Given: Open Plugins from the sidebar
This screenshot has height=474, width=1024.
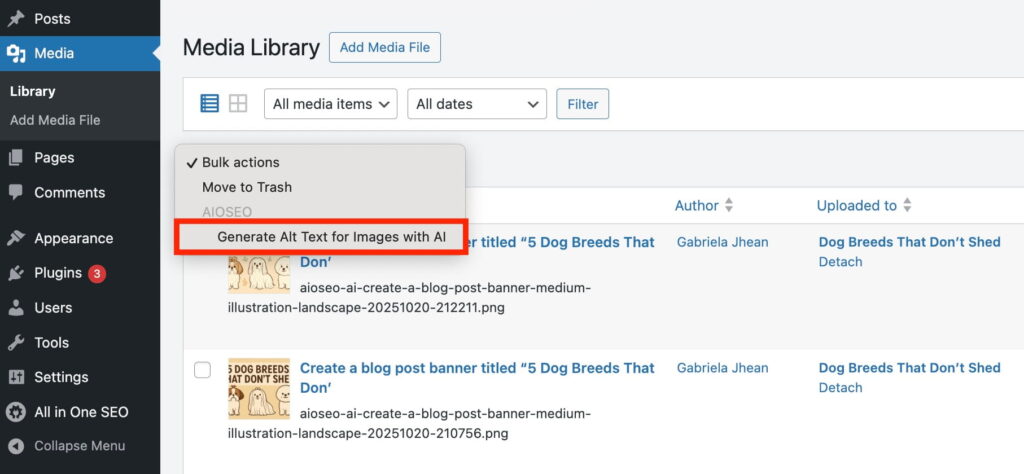Looking at the screenshot, I should tap(58, 273).
